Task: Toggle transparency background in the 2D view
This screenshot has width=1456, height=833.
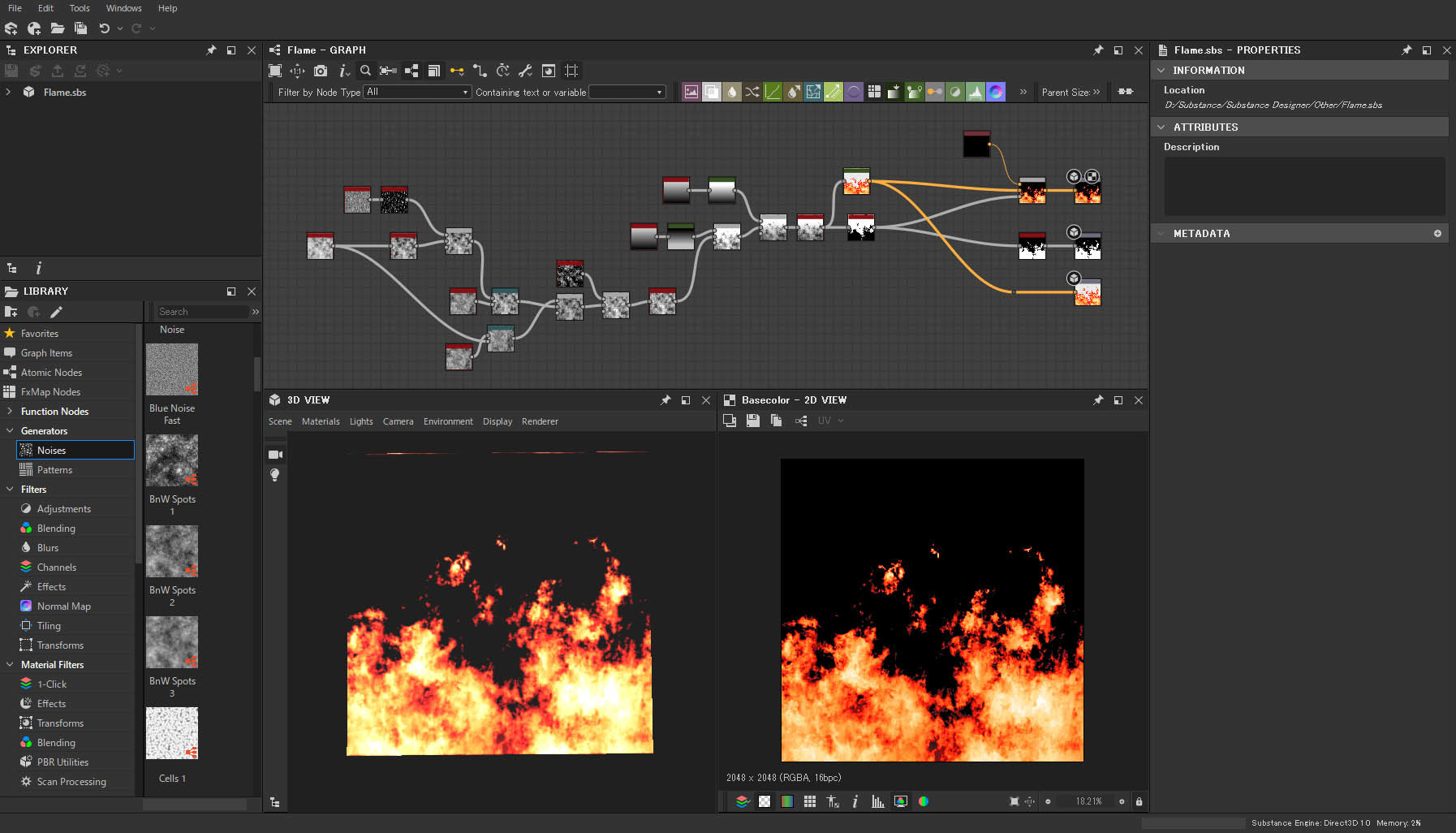Action: 765,801
